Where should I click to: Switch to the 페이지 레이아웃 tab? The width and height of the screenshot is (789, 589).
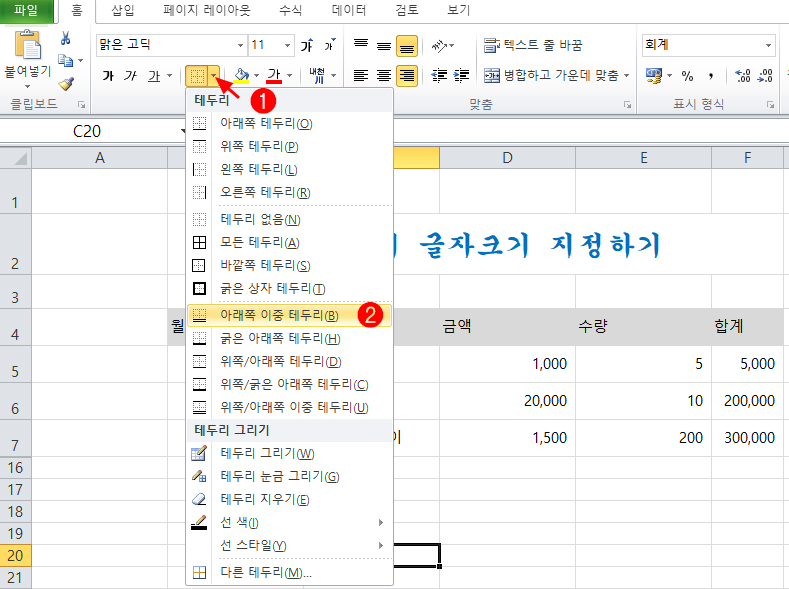tap(206, 11)
